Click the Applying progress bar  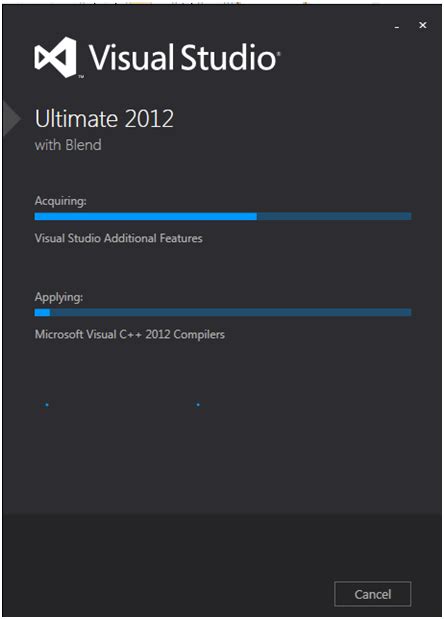[x=223, y=313]
